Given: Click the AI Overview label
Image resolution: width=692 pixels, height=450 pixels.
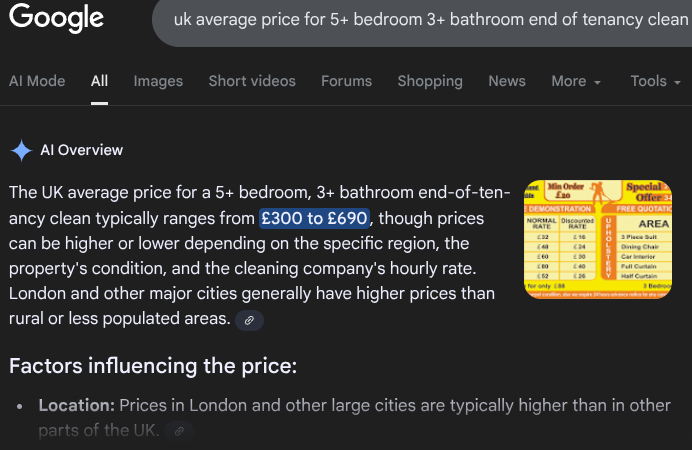Looking at the screenshot, I should pos(82,151).
